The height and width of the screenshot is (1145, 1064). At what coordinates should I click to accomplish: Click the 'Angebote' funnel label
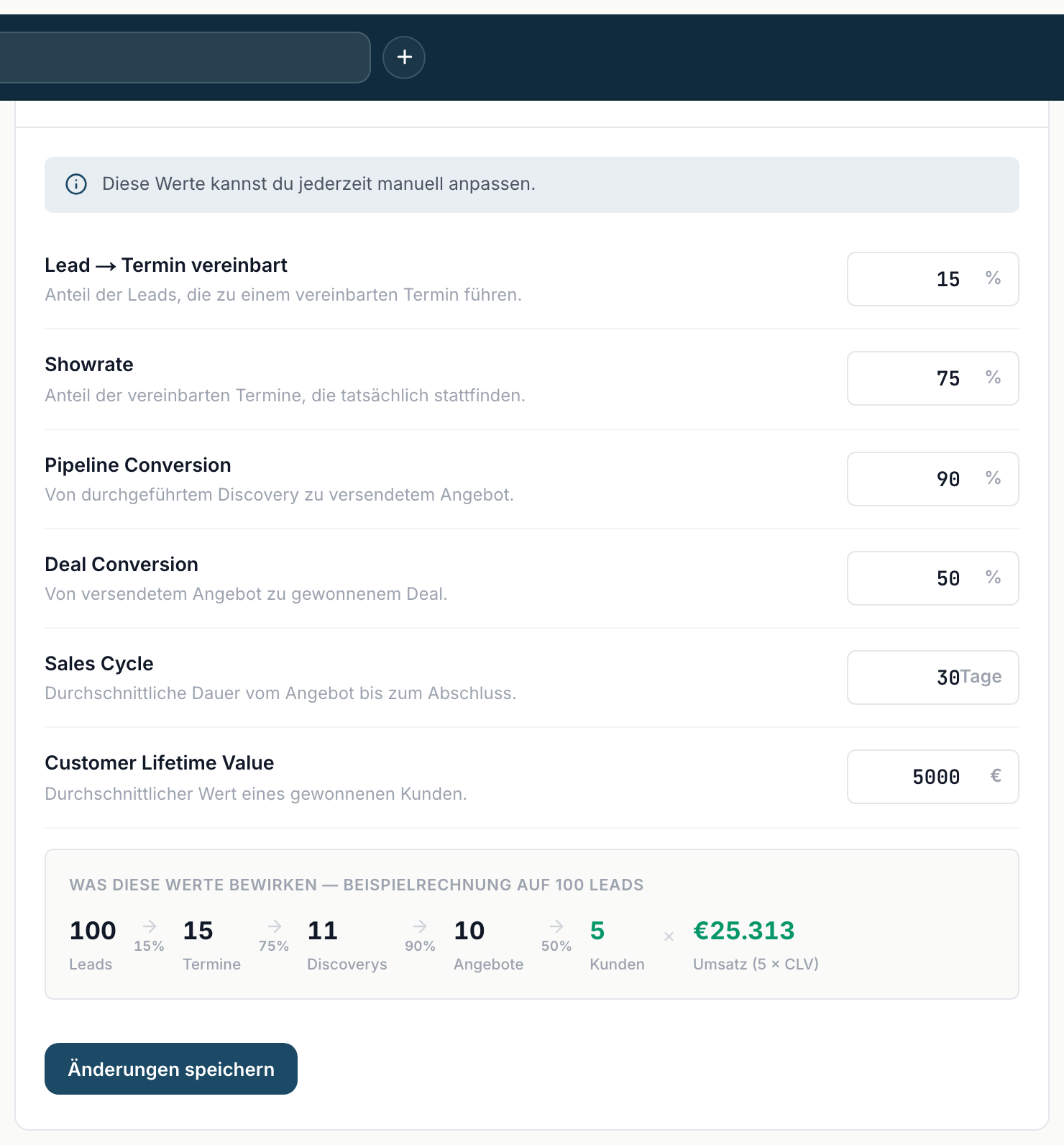pos(489,964)
